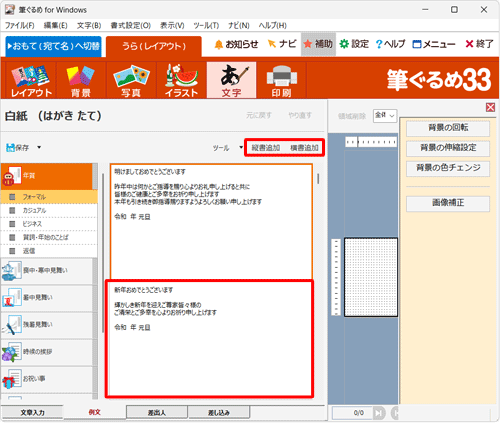The image size is (500, 425).
Task: Click 背景の色チェンジ button
Action: pos(448,168)
